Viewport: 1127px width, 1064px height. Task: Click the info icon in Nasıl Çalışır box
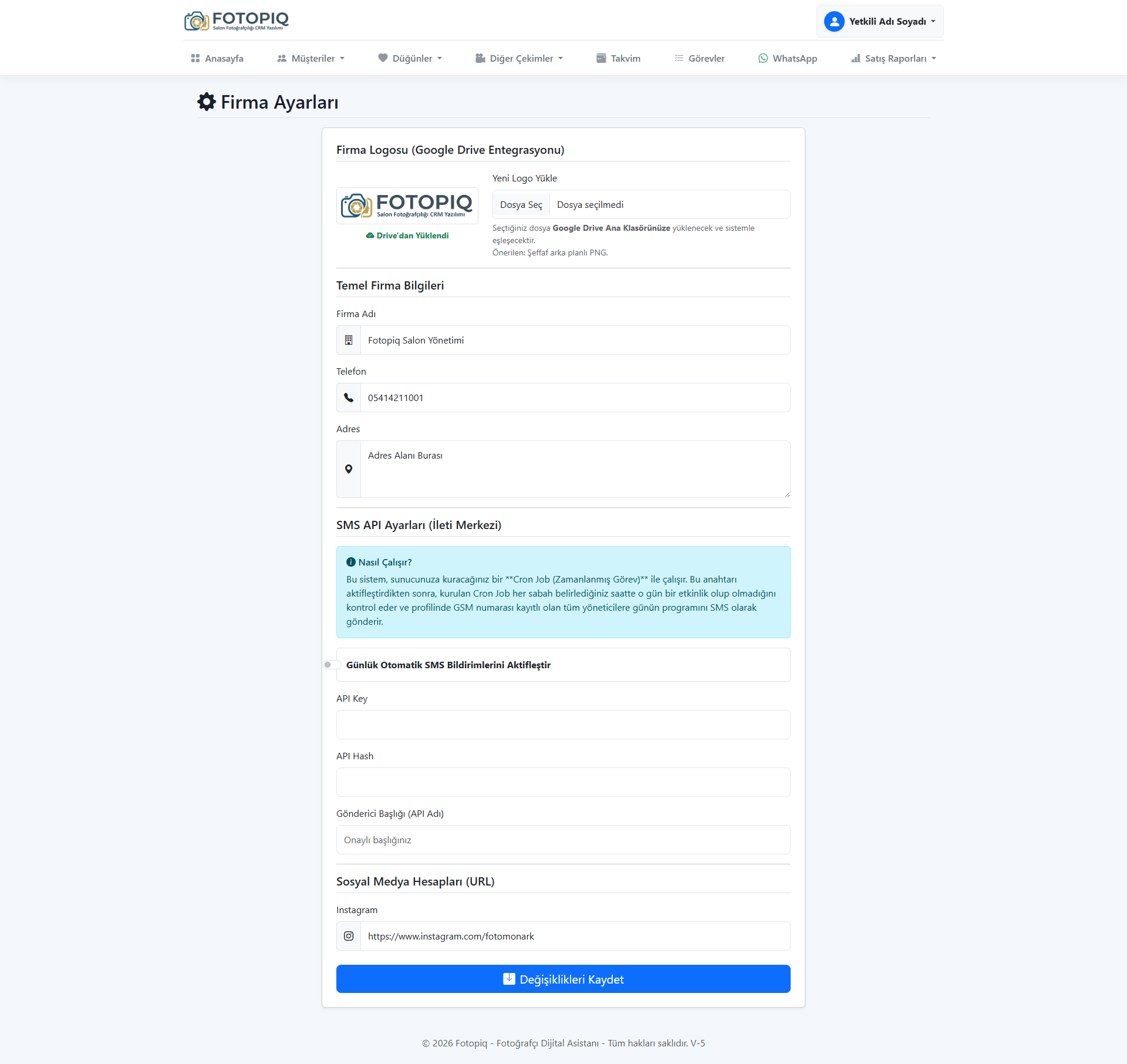click(351, 562)
